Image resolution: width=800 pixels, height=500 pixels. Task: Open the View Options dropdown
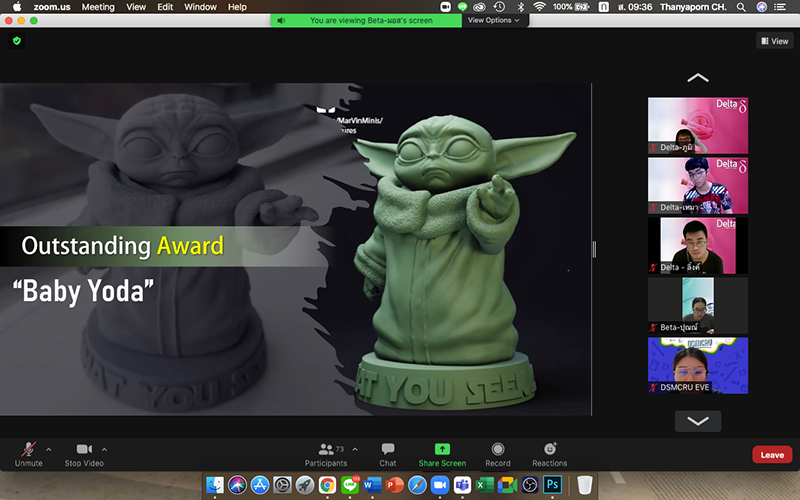494,20
